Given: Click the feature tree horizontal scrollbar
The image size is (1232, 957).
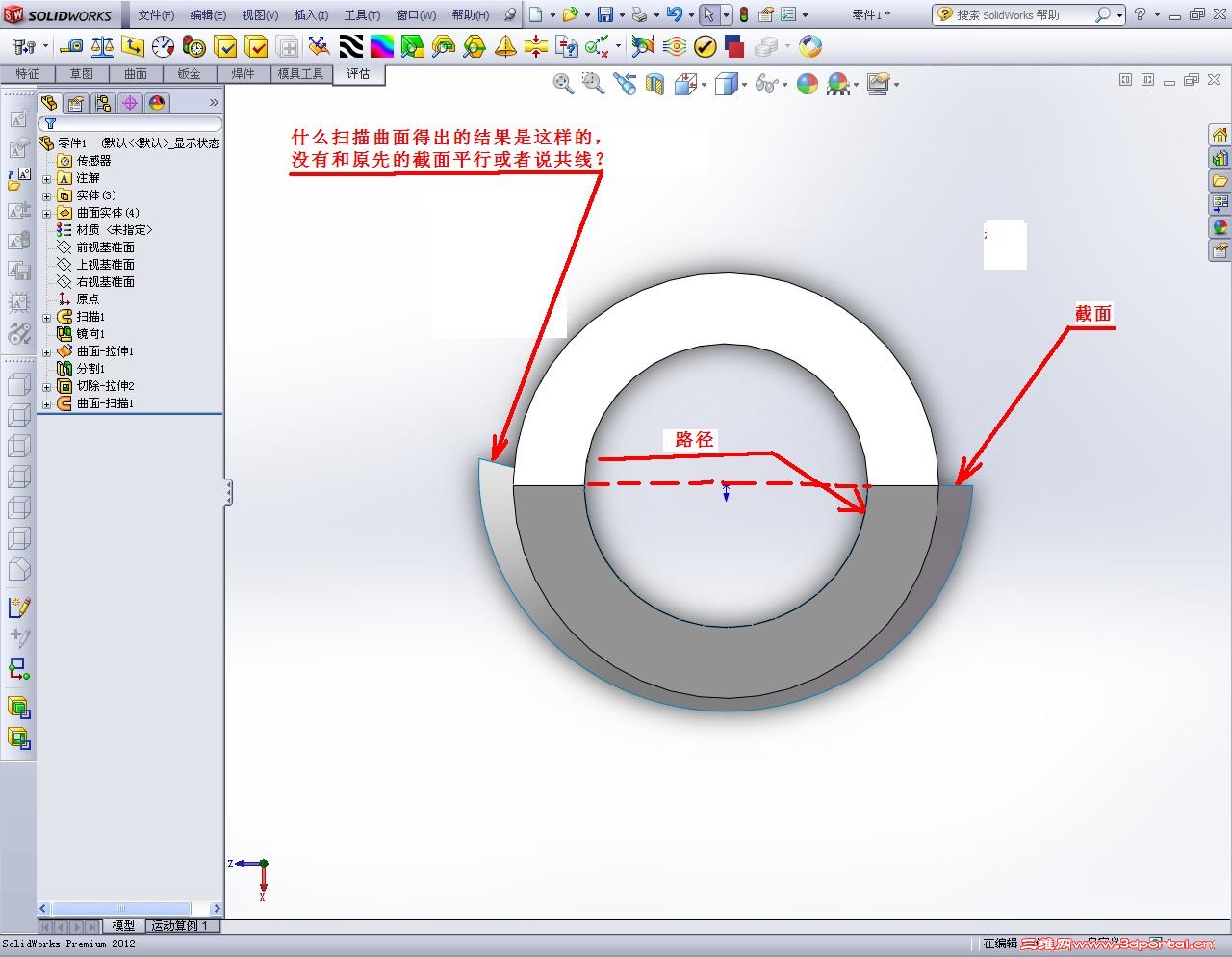Looking at the screenshot, I should (129, 908).
